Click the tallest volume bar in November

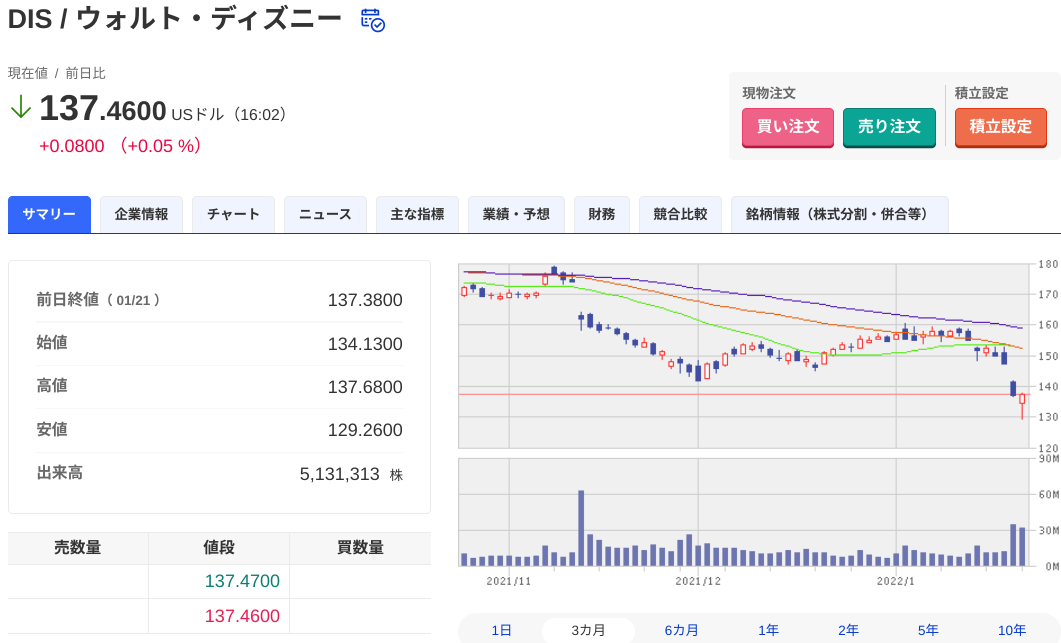581,528
